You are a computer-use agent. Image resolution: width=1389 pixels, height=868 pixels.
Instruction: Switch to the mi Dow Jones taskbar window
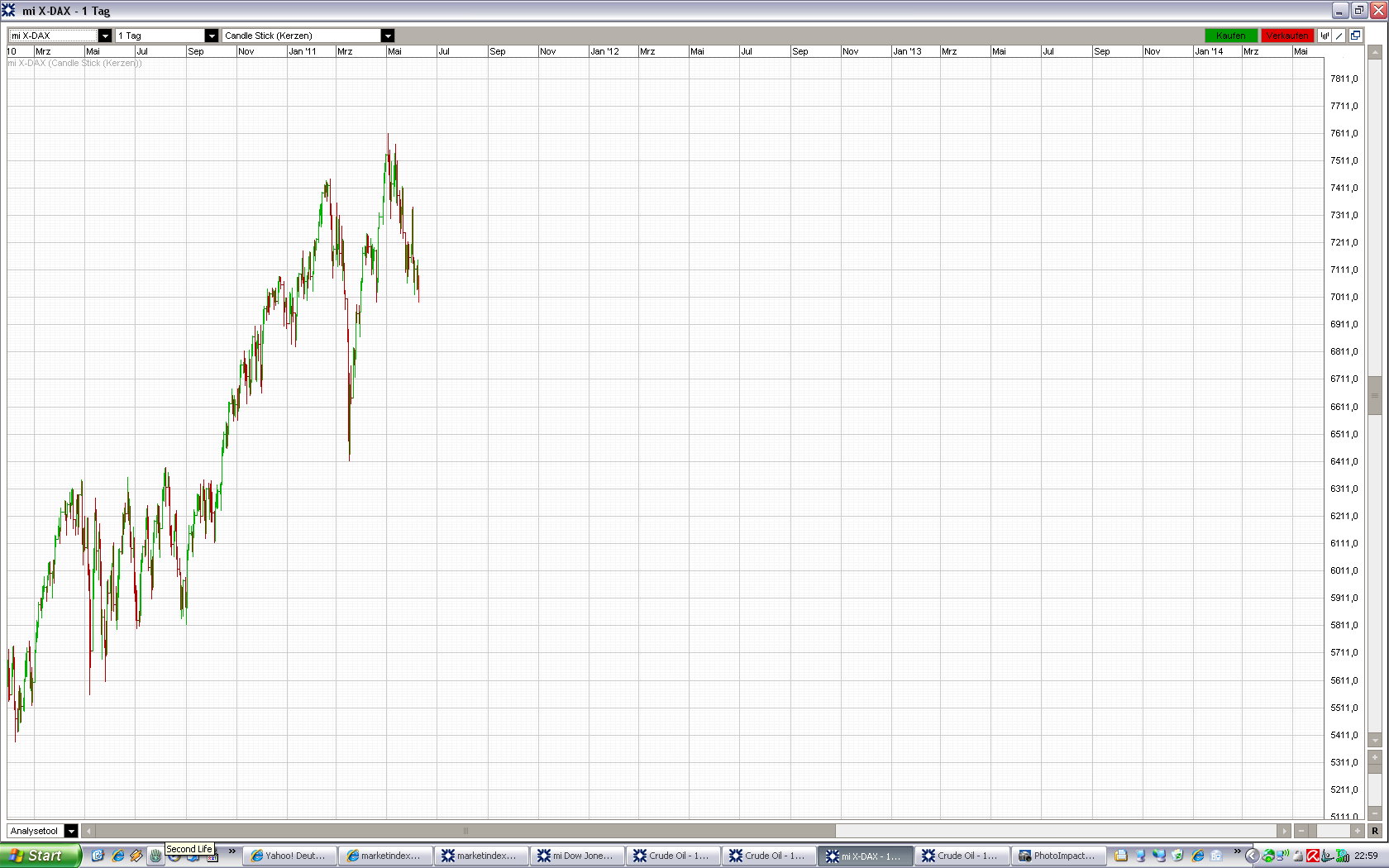576,856
